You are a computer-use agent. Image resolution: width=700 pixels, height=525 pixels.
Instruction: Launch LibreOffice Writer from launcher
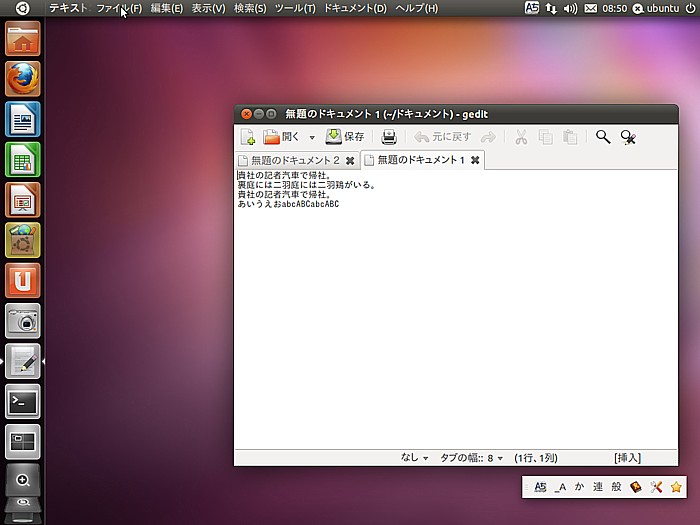[x=23, y=119]
